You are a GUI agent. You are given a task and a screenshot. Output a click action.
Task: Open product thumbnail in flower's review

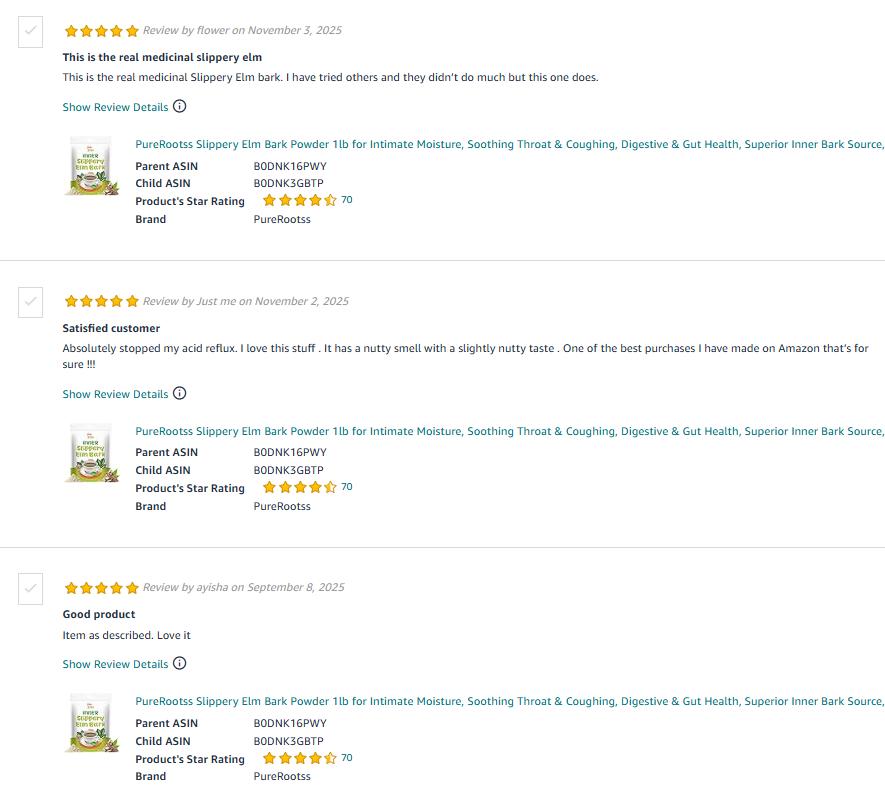(x=92, y=166)
